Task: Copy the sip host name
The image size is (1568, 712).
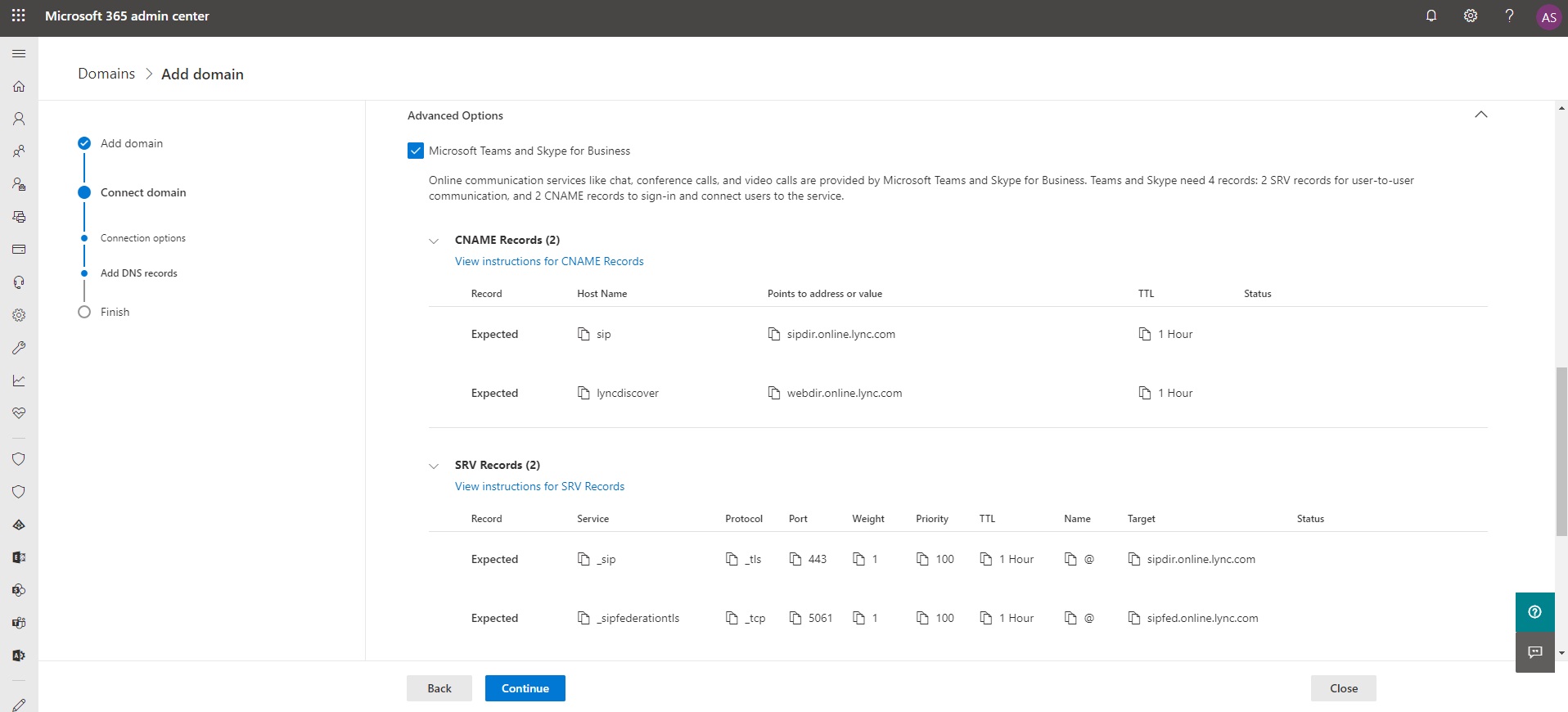Action: click(583, 334)
